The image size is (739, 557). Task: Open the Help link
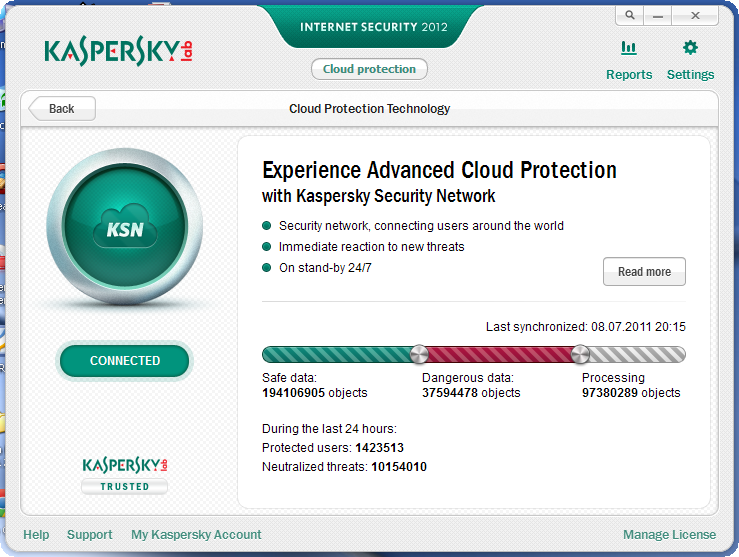(x=36, y=534)
